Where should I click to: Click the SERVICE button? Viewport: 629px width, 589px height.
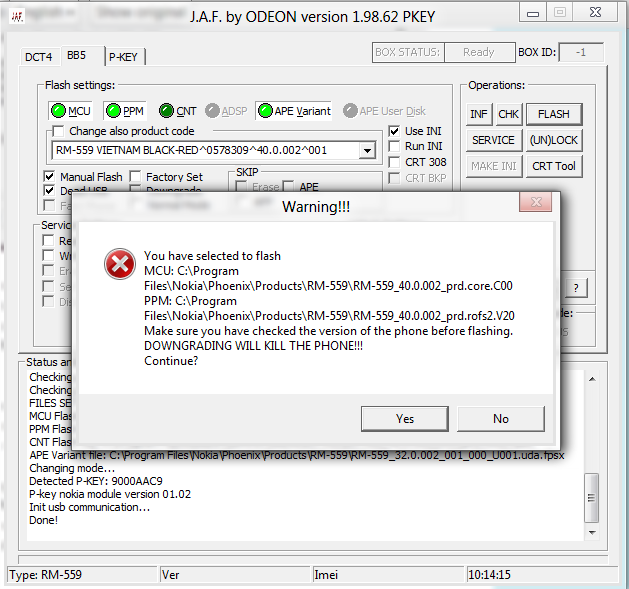pyautogui.click(x=493, y=140)
